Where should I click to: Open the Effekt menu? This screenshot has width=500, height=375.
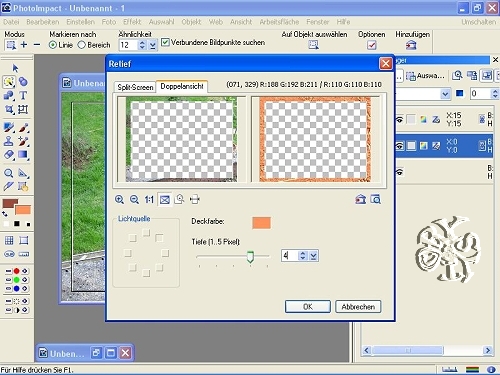click(x=132, y=22)
